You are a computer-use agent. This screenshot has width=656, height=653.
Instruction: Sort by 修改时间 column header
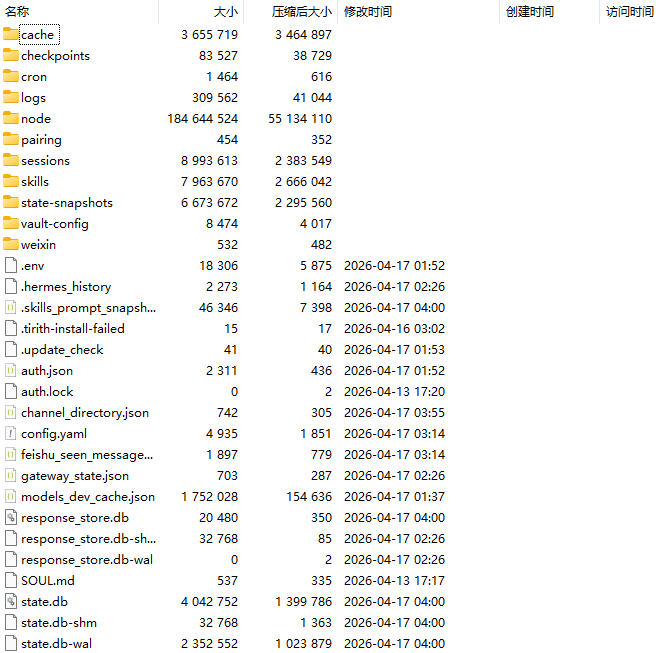(368, 12)
